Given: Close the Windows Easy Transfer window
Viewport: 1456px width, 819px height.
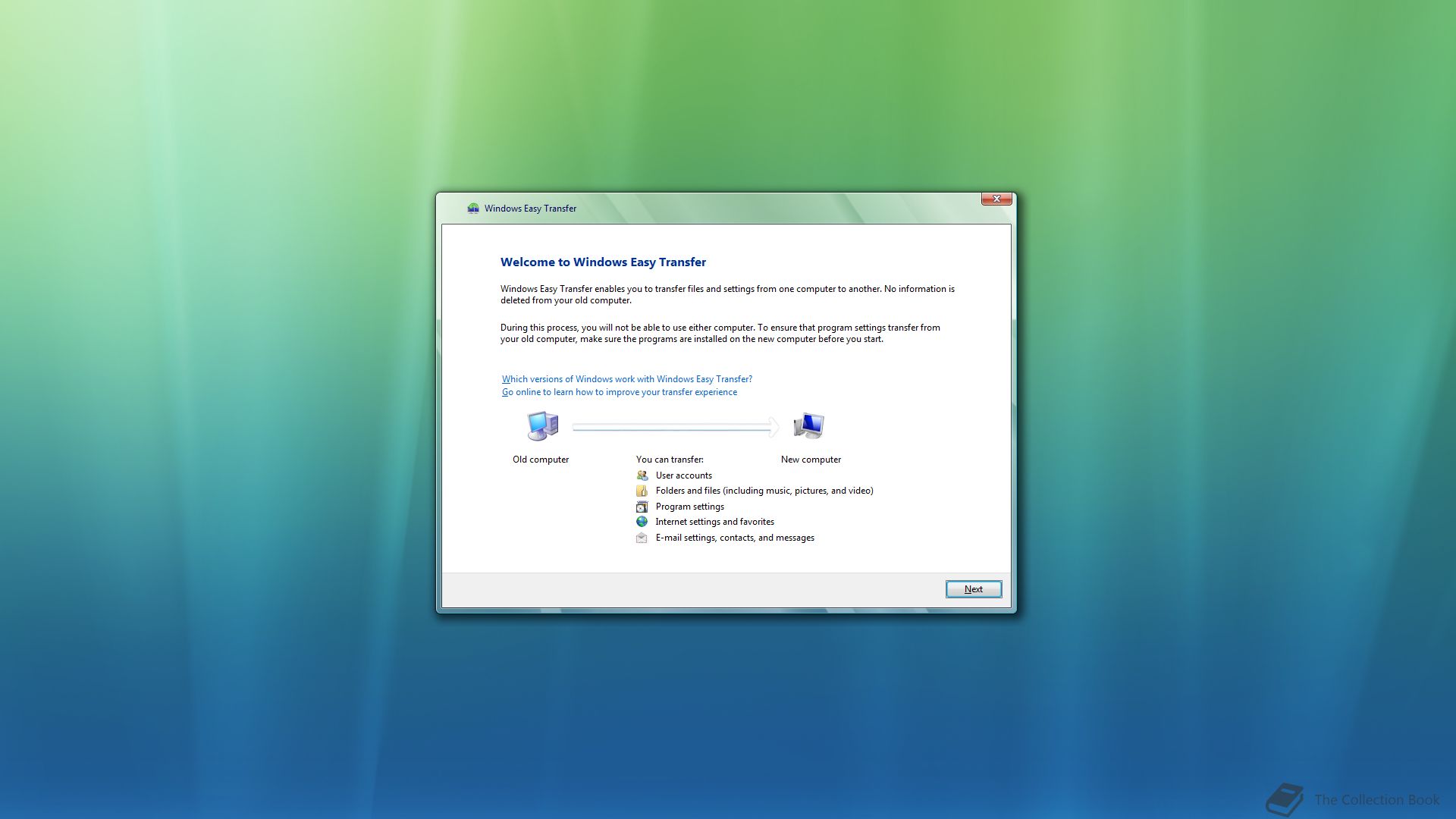Looking at the screenshot, I should (996, 199).
